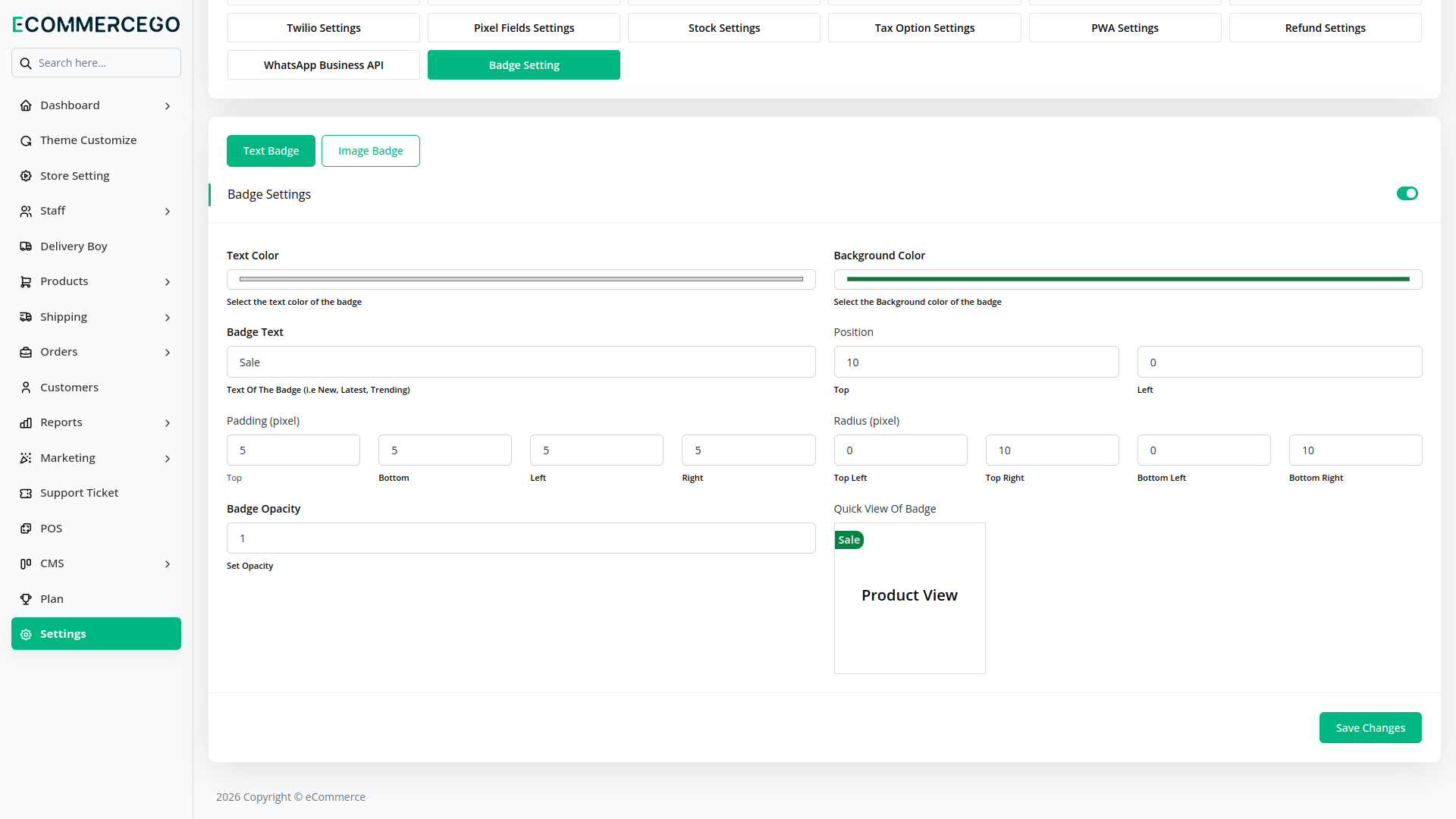Switch to the Image Badge view
The image size is (1456, 819).
point(371,151)
